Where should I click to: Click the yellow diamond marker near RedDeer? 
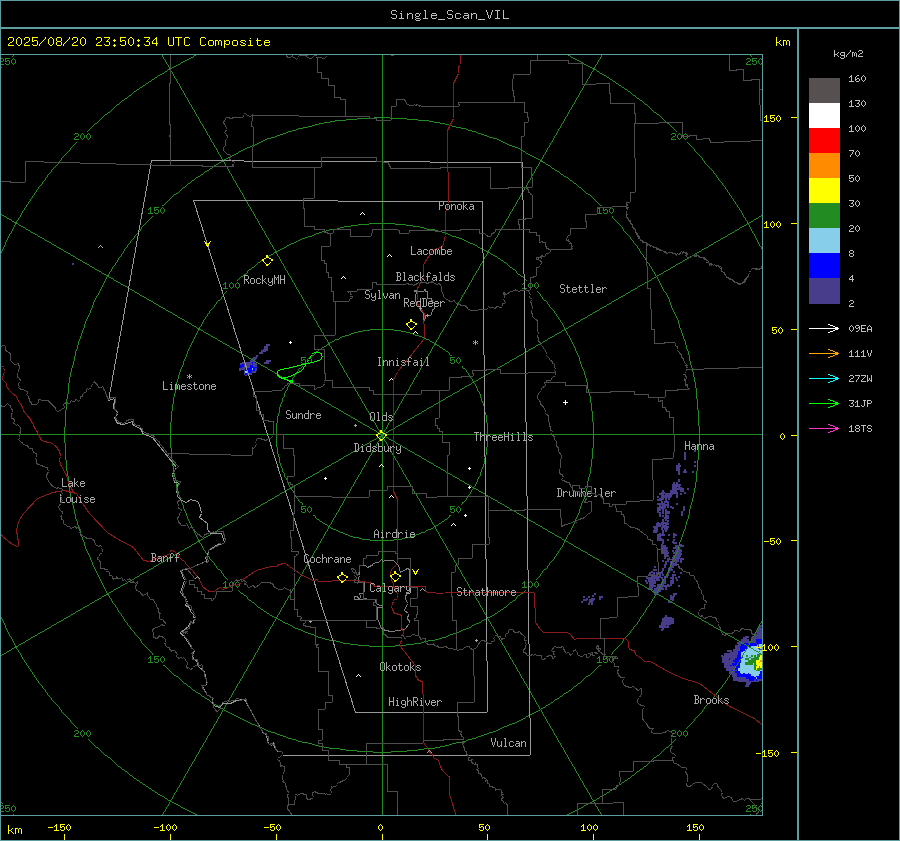coord(412,325)
